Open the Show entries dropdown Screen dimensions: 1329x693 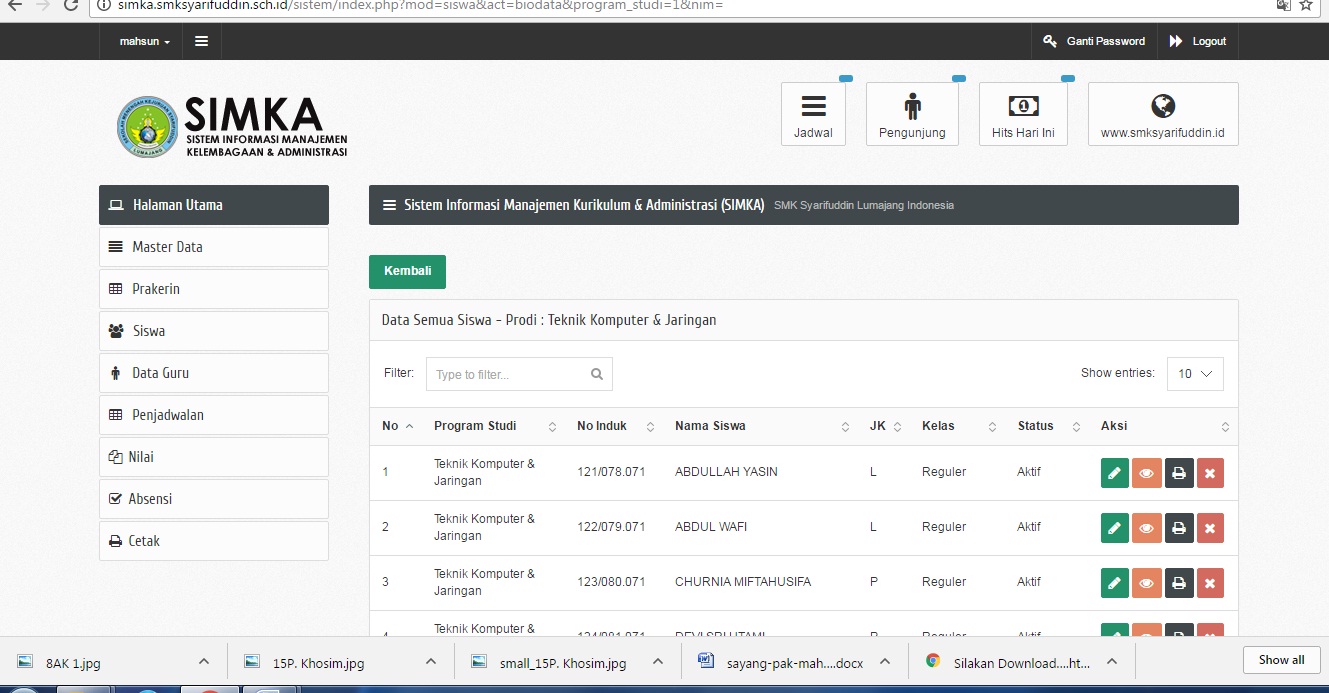point(1195,374)
